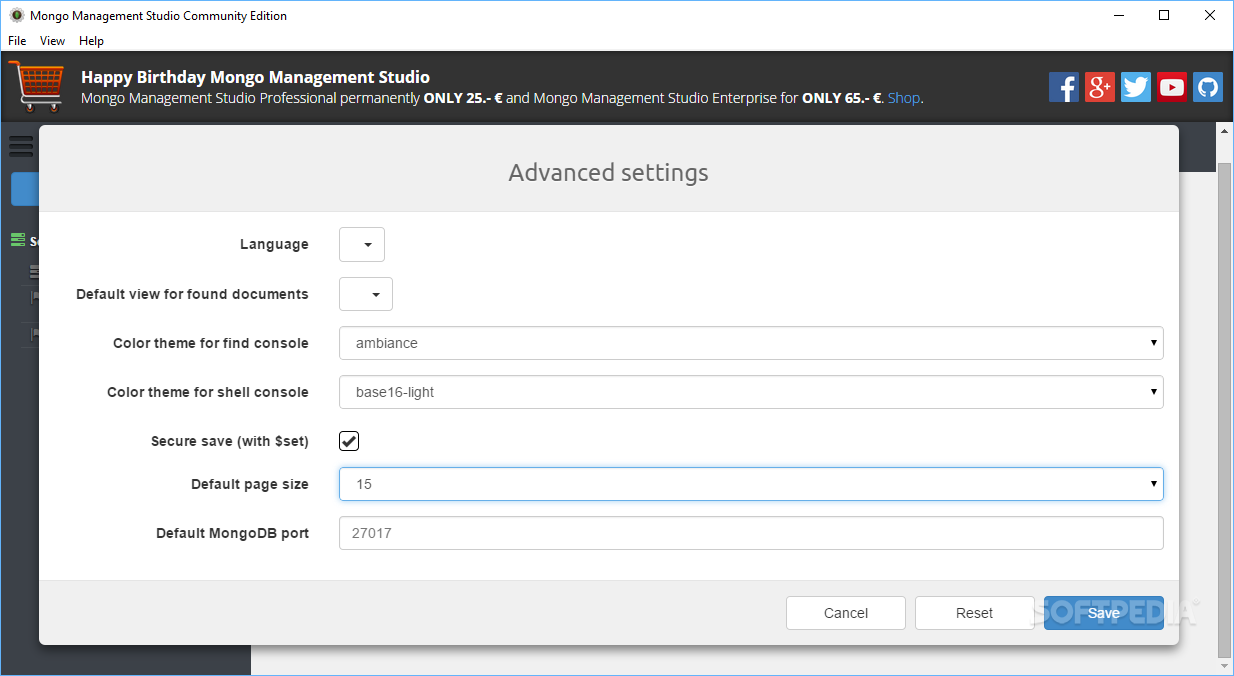This screenshot has width=1234, height=676.
Task: Open the Language dropdown
Action: [x=362, y=244]
